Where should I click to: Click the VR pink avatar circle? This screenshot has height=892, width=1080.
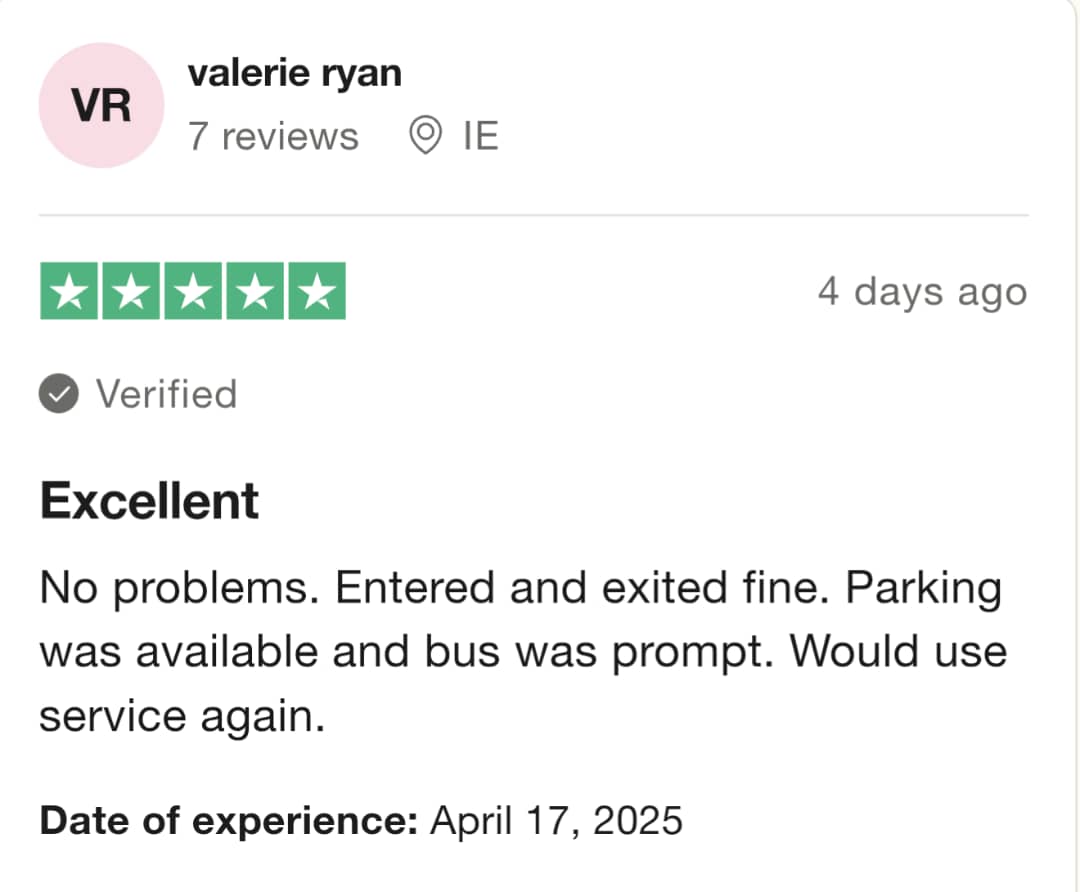(x=101, y=105)
